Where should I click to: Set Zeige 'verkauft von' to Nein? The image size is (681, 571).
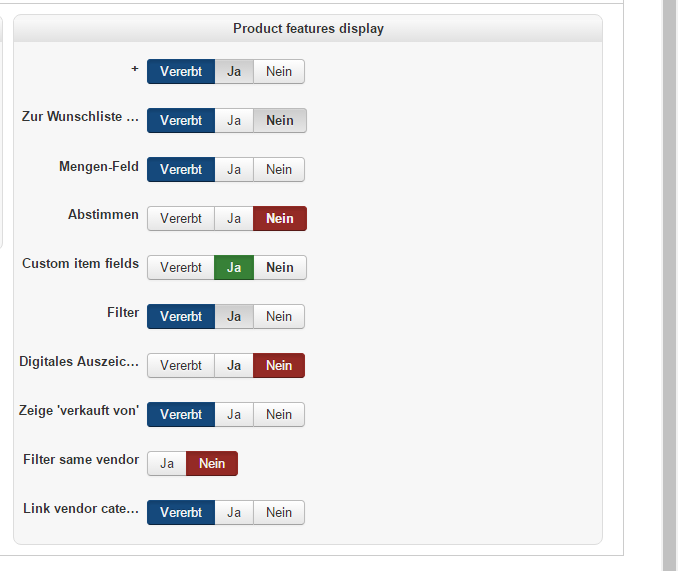point(279,415)
